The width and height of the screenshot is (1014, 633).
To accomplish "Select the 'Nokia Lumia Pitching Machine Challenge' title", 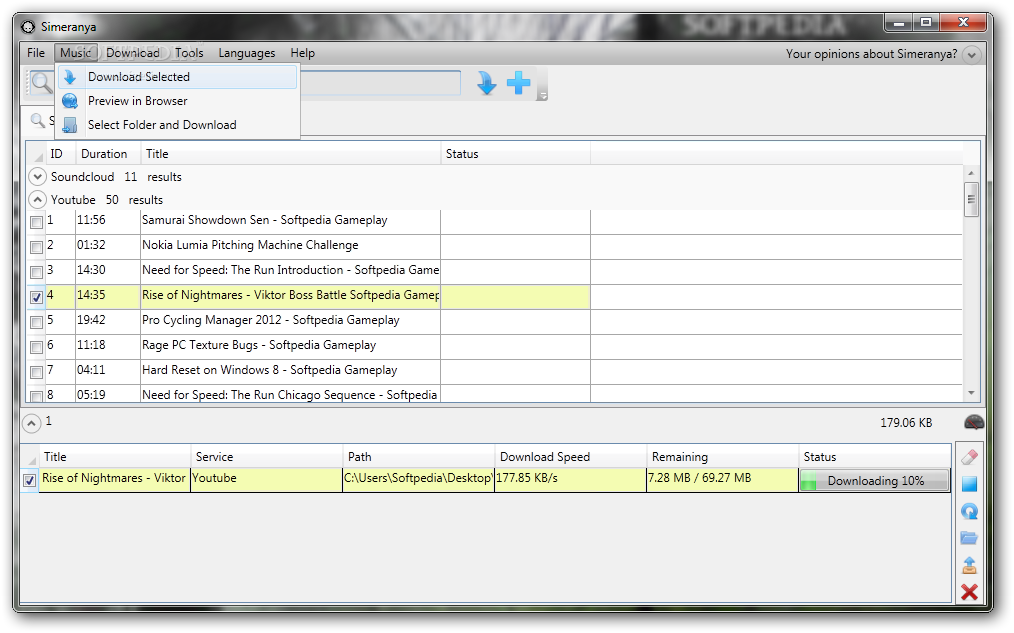I will (250, 245).
